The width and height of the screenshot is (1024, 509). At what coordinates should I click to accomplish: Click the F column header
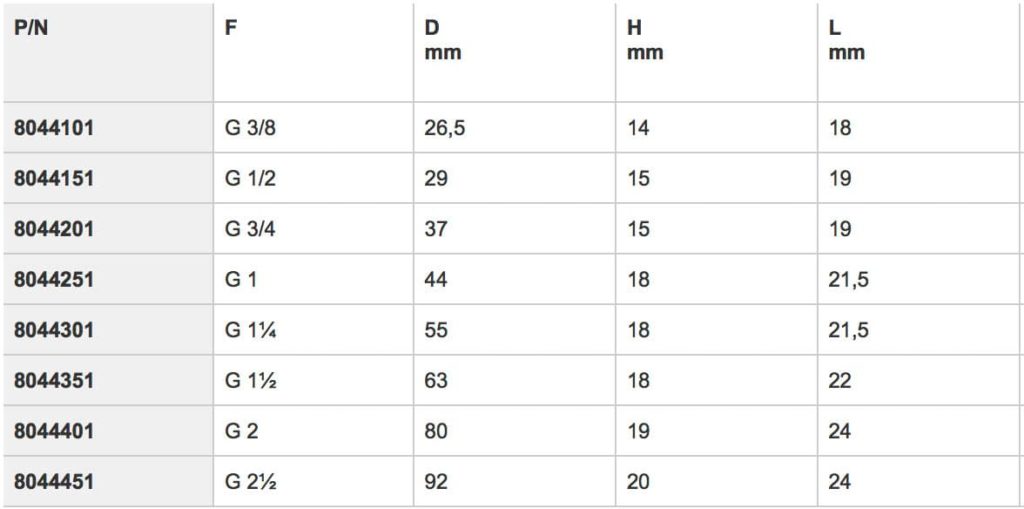click(231, 29)
